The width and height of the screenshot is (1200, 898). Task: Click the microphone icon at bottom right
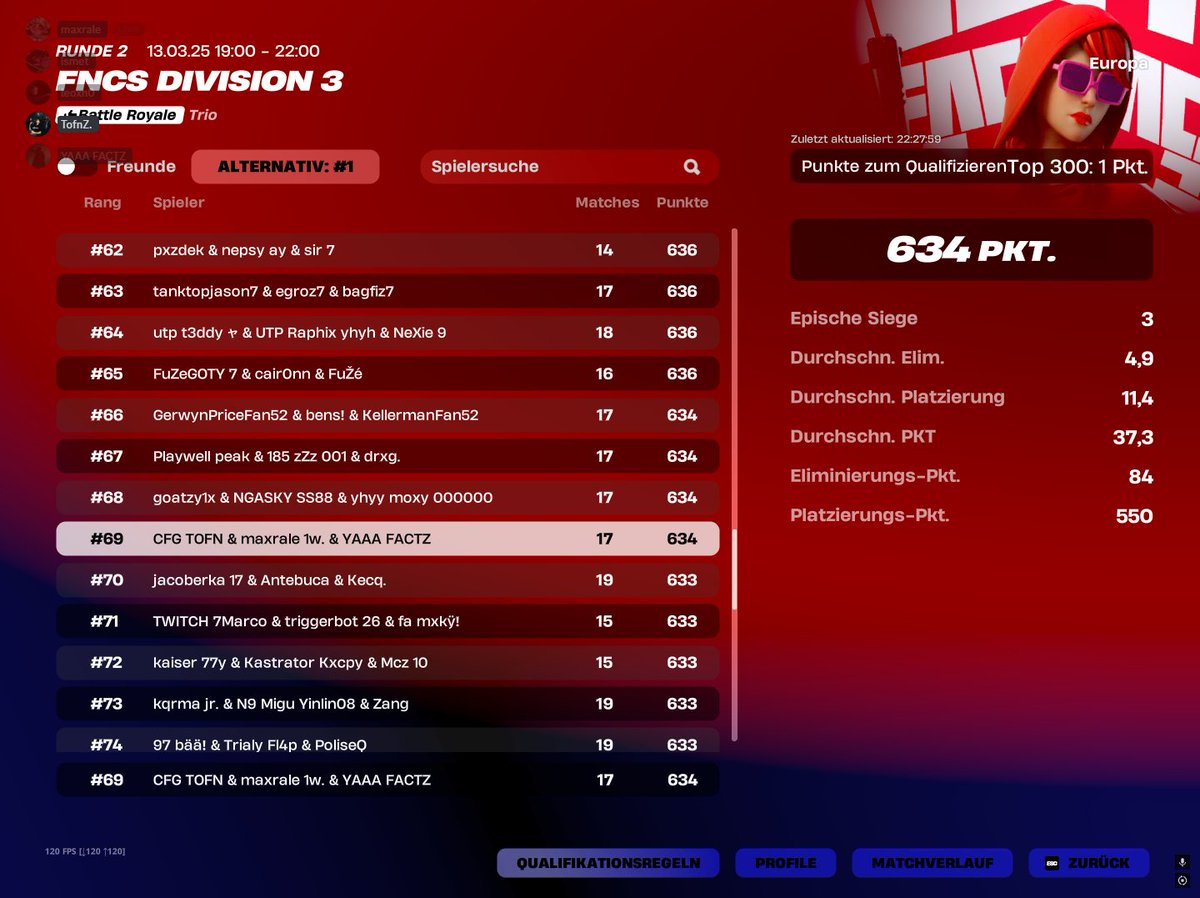point(1183,862)
